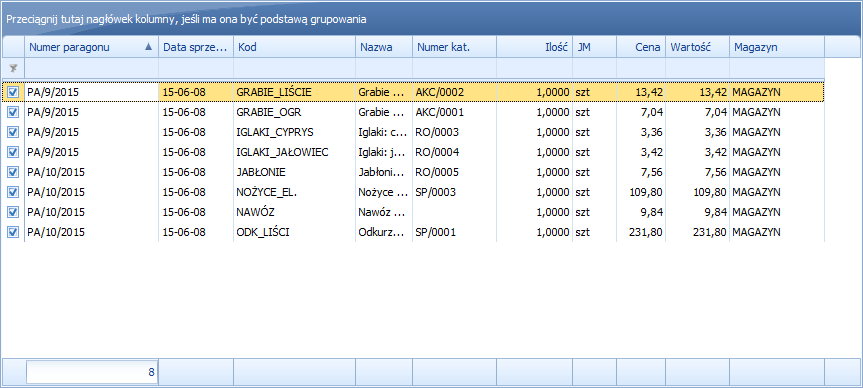Click the filter row funnel icon
The image size is (863, 388).
click(13, 69)
